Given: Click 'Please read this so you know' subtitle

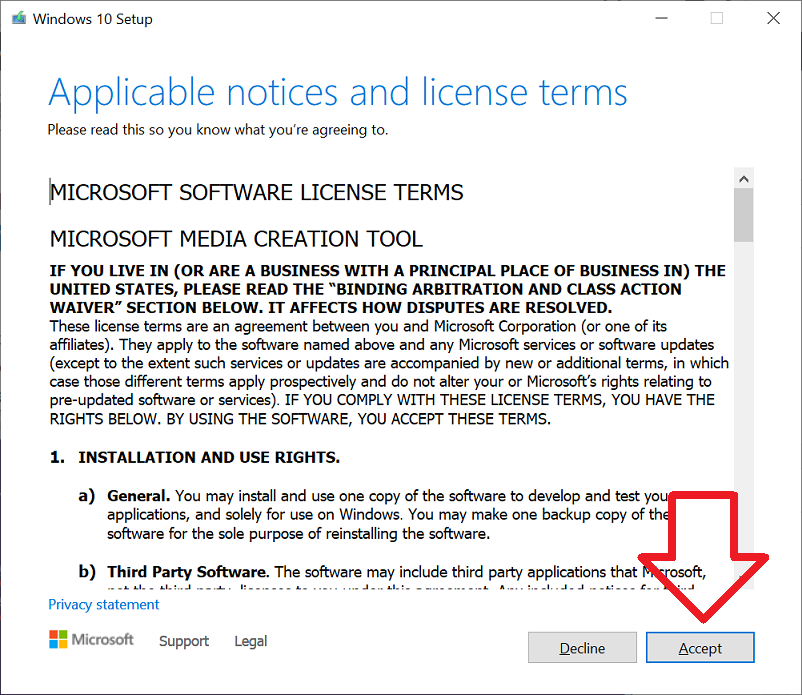Looking at the screenshot, I should pyautogui.click(x=218, y=130).
